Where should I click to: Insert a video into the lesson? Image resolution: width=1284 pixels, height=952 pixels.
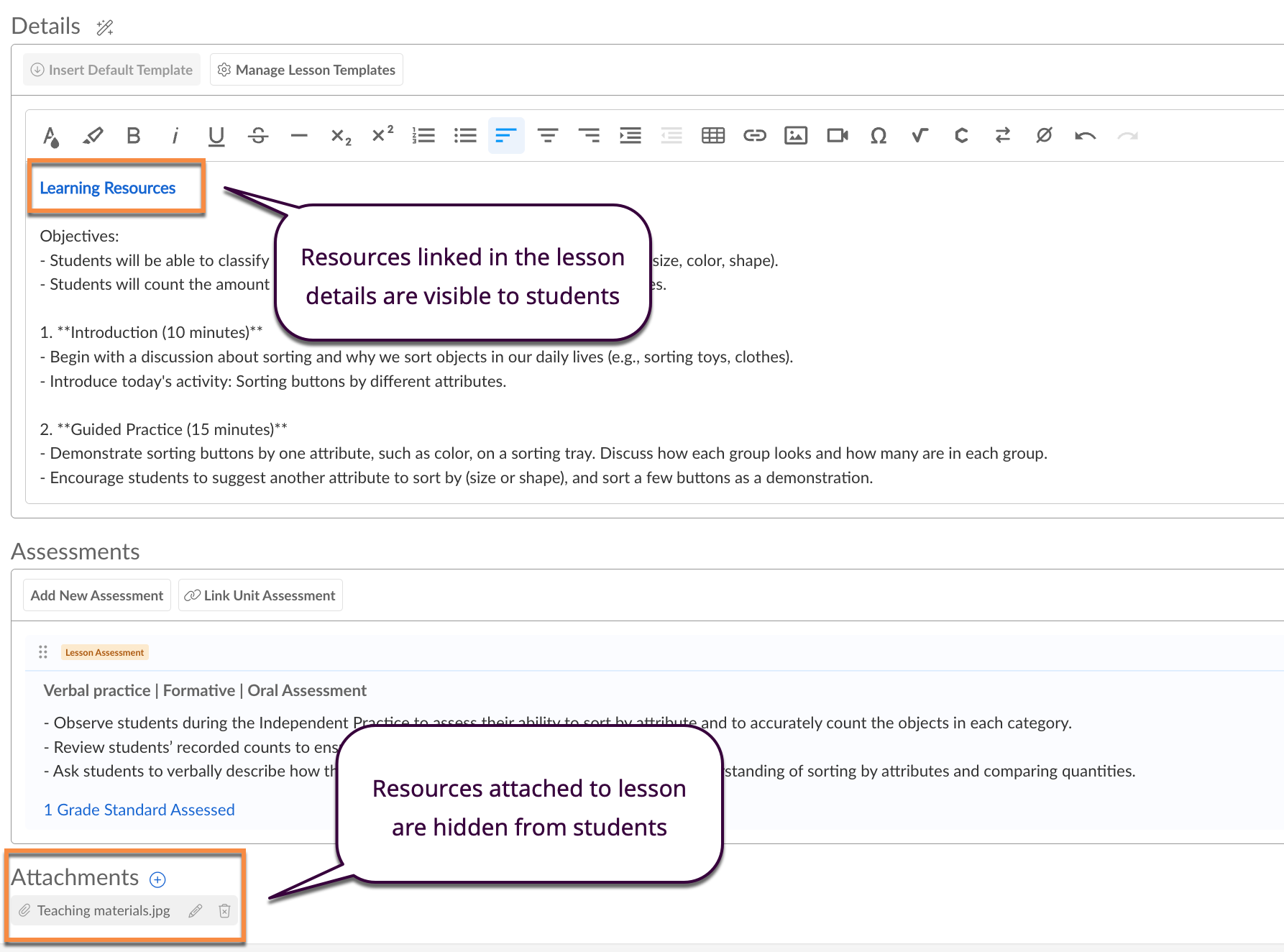tap(837, 136)
